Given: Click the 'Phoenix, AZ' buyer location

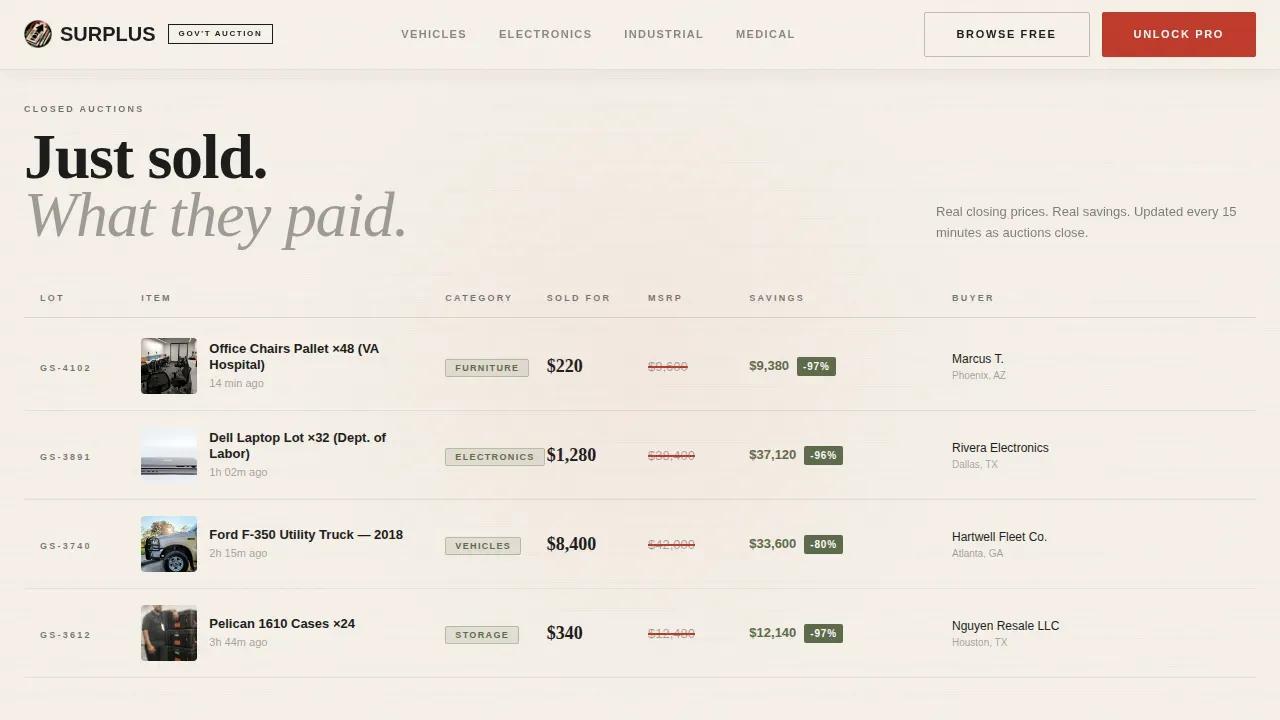Looking at the screenshot, I should coord(979,376).
